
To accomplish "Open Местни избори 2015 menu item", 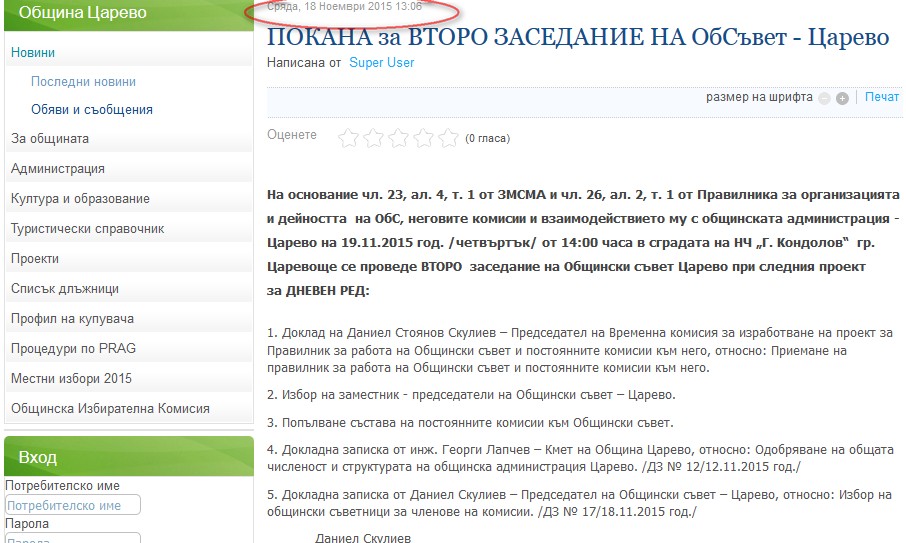I will [x=129, y=379].
